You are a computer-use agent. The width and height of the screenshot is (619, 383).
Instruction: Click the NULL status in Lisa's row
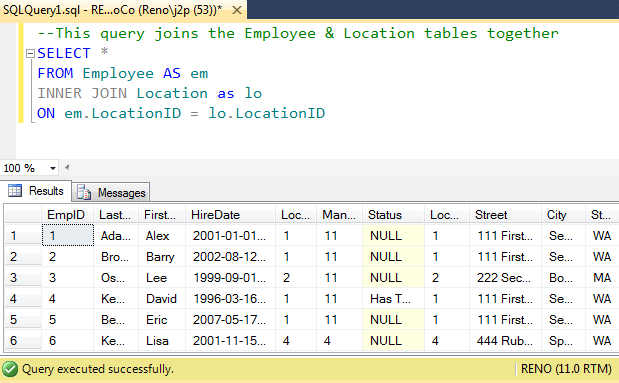394,340
